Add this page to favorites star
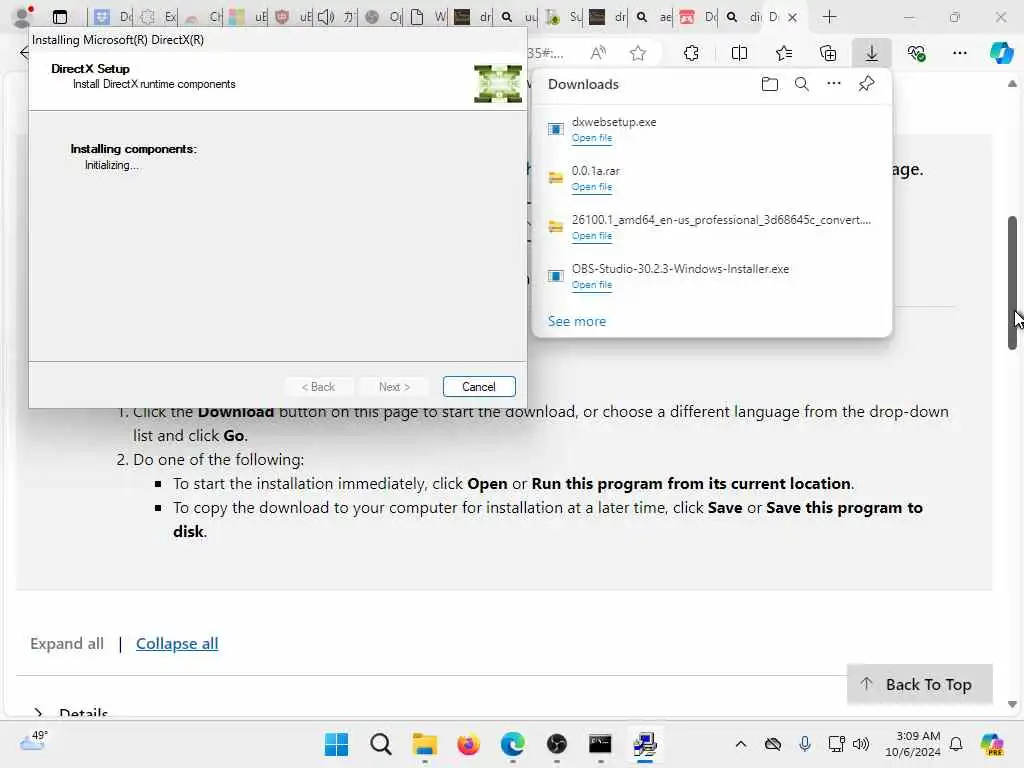Screen dimensions: 1024x768 point(638,53)
